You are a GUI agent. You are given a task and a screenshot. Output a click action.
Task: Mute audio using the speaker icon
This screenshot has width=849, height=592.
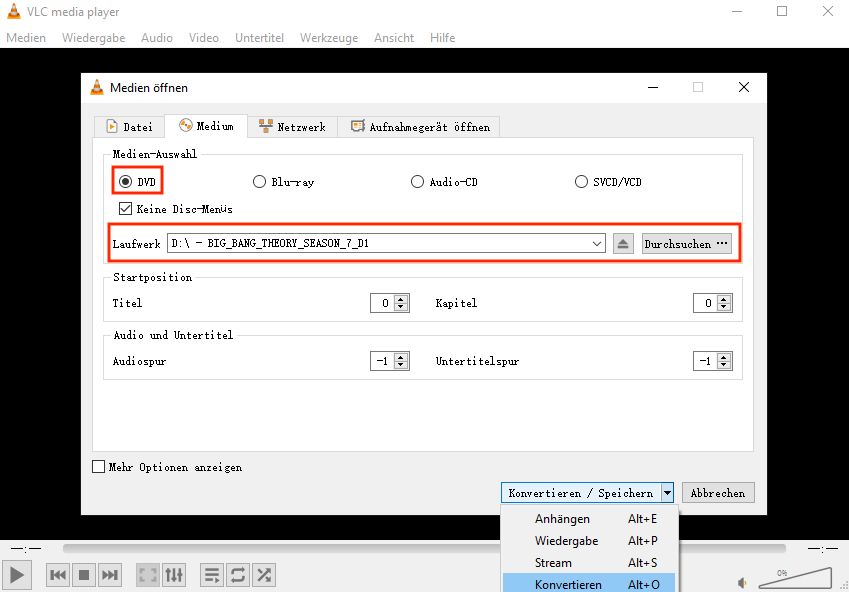coord(741,581)
